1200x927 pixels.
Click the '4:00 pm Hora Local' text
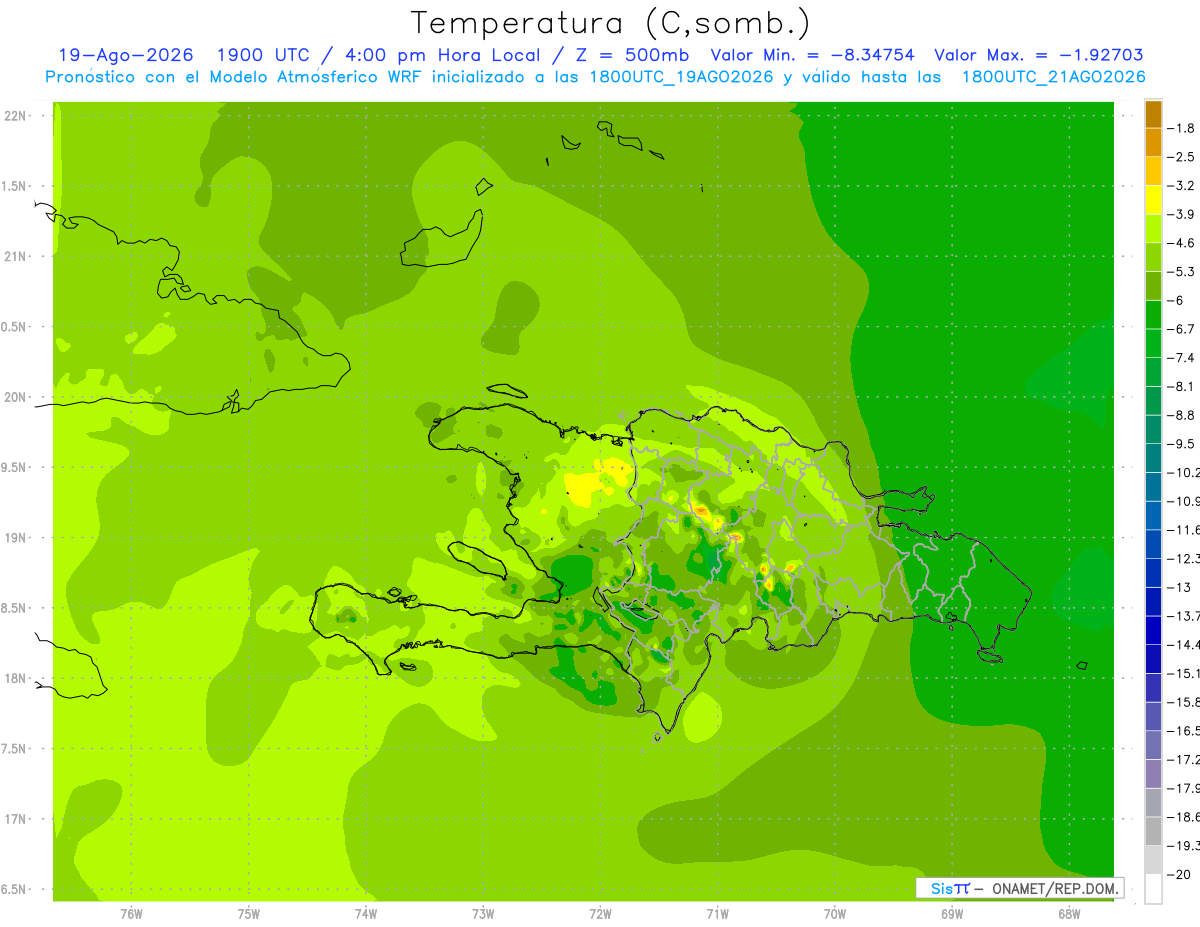tap(443, 55)
